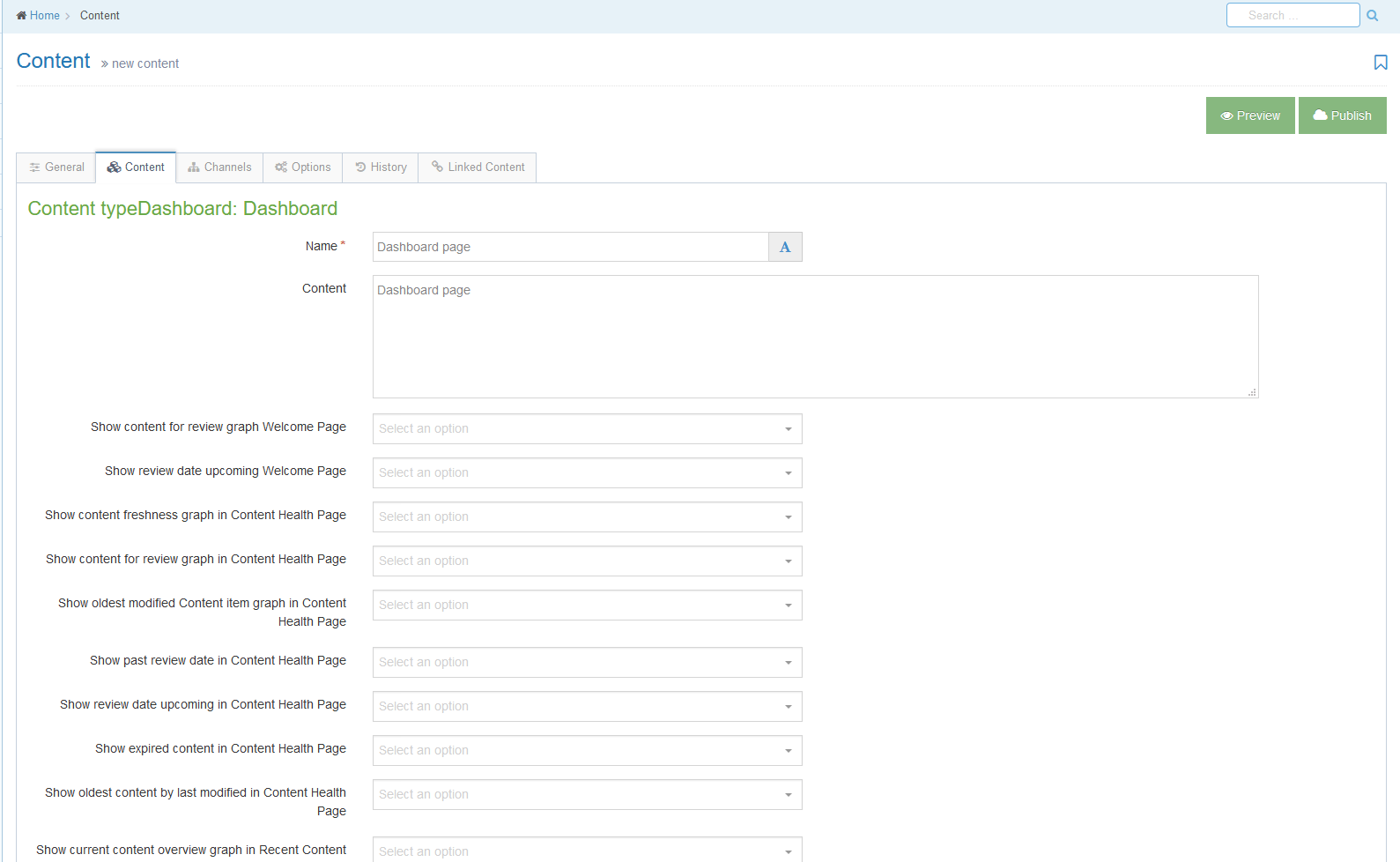The width and height of the screenshot is (1400, 862).
Task: Open the Show review date upcoming in Content Health Page dropdown
Action: (587, 706)
